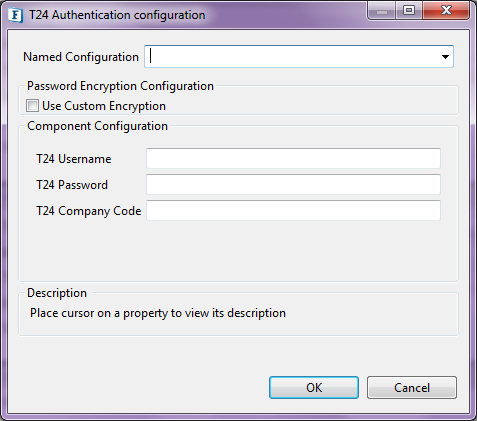Focus the T24 Company Code field
This screenshot has height=421, width=477.
coord(293,210)
